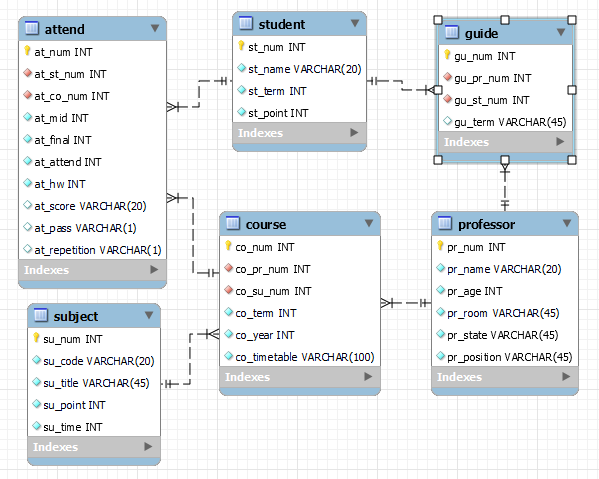The image size is (599, 479).
Task: Select the su_point INT column
Action: point(94,405)
